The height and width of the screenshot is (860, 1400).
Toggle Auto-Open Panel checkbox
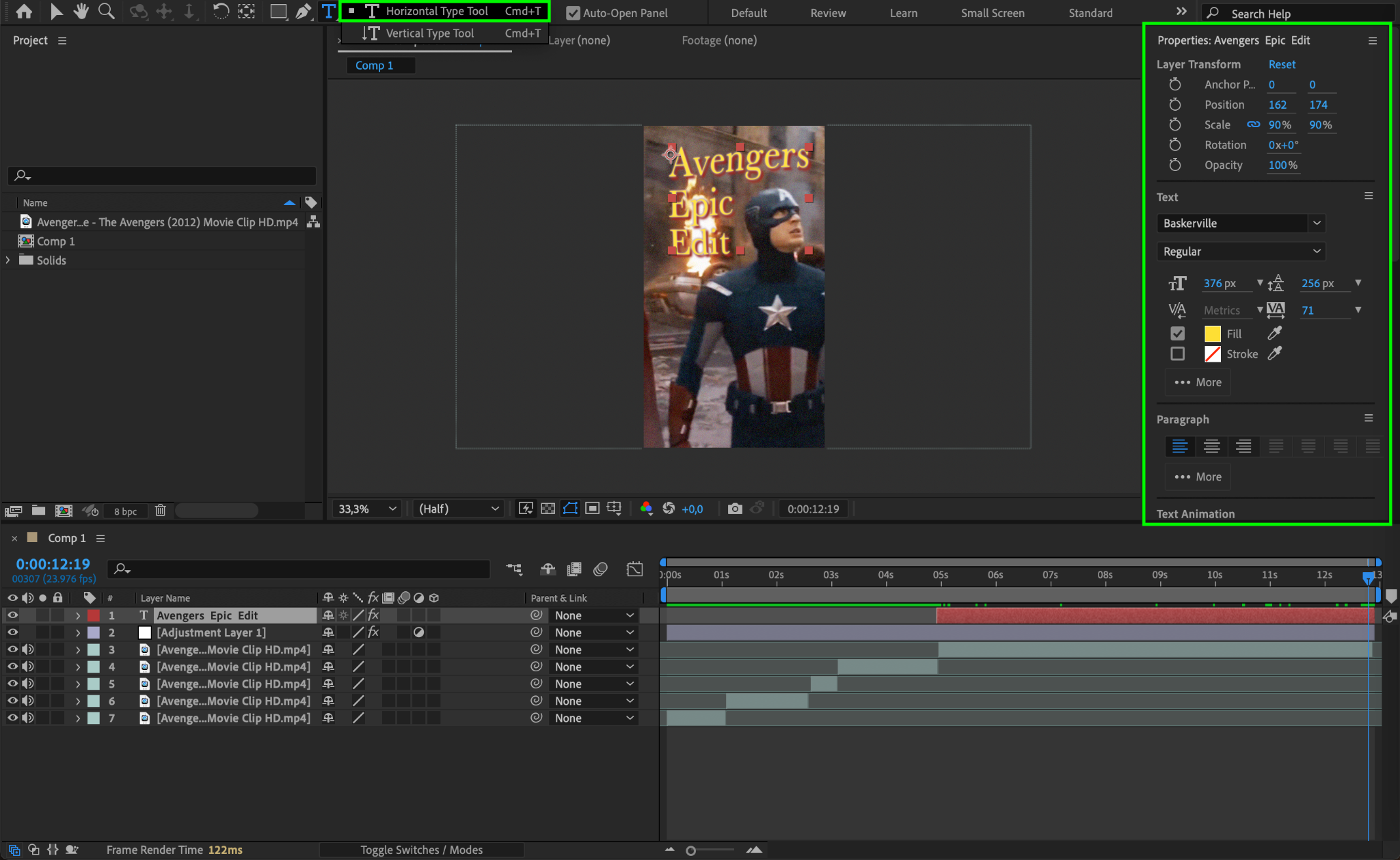(x=573, y=13)
